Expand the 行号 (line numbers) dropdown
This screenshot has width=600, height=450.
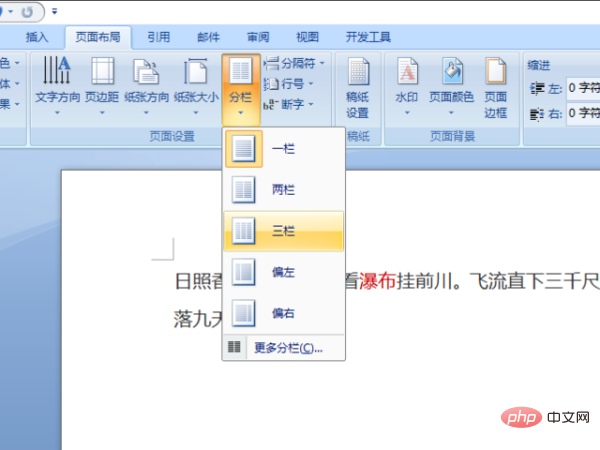(290, 84)
